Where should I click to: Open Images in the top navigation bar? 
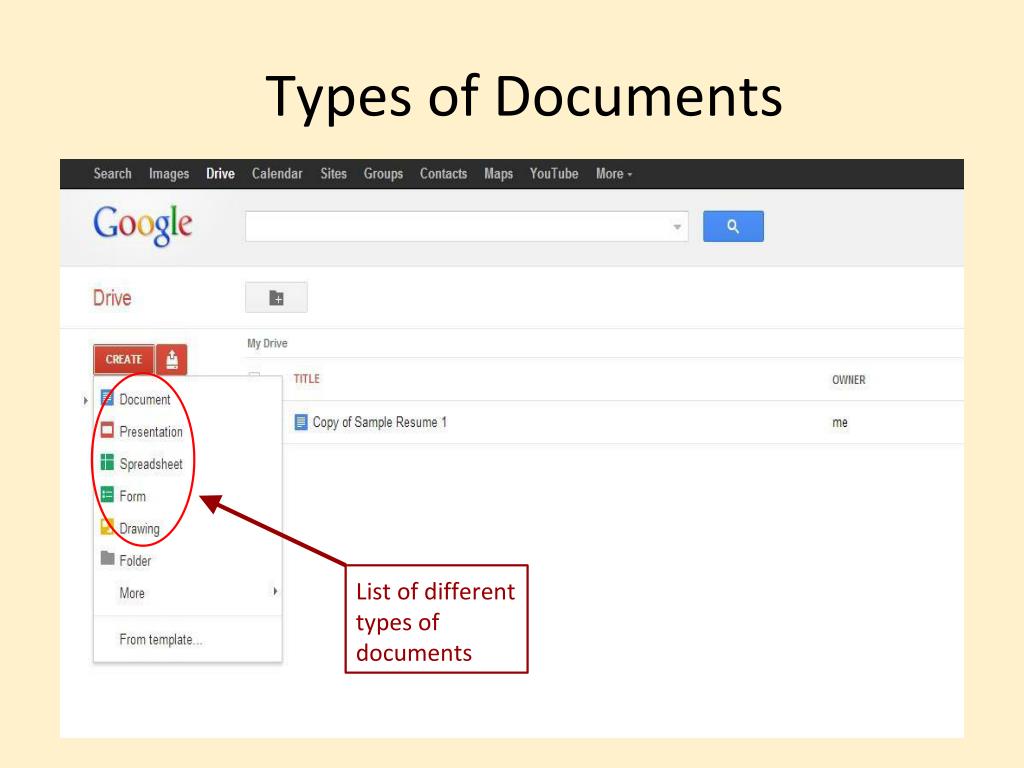[x=168, y=174]
